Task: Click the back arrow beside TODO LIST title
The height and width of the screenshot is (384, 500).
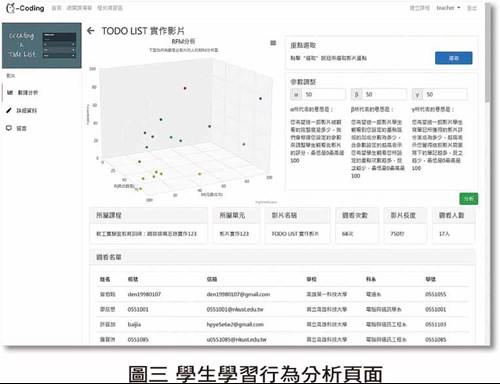Action: (90, 31)
